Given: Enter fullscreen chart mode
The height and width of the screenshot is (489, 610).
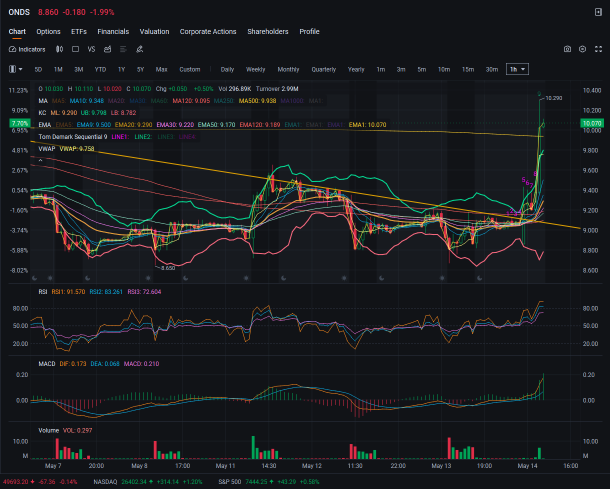Looking at the screenshot, I should [598, 49].
